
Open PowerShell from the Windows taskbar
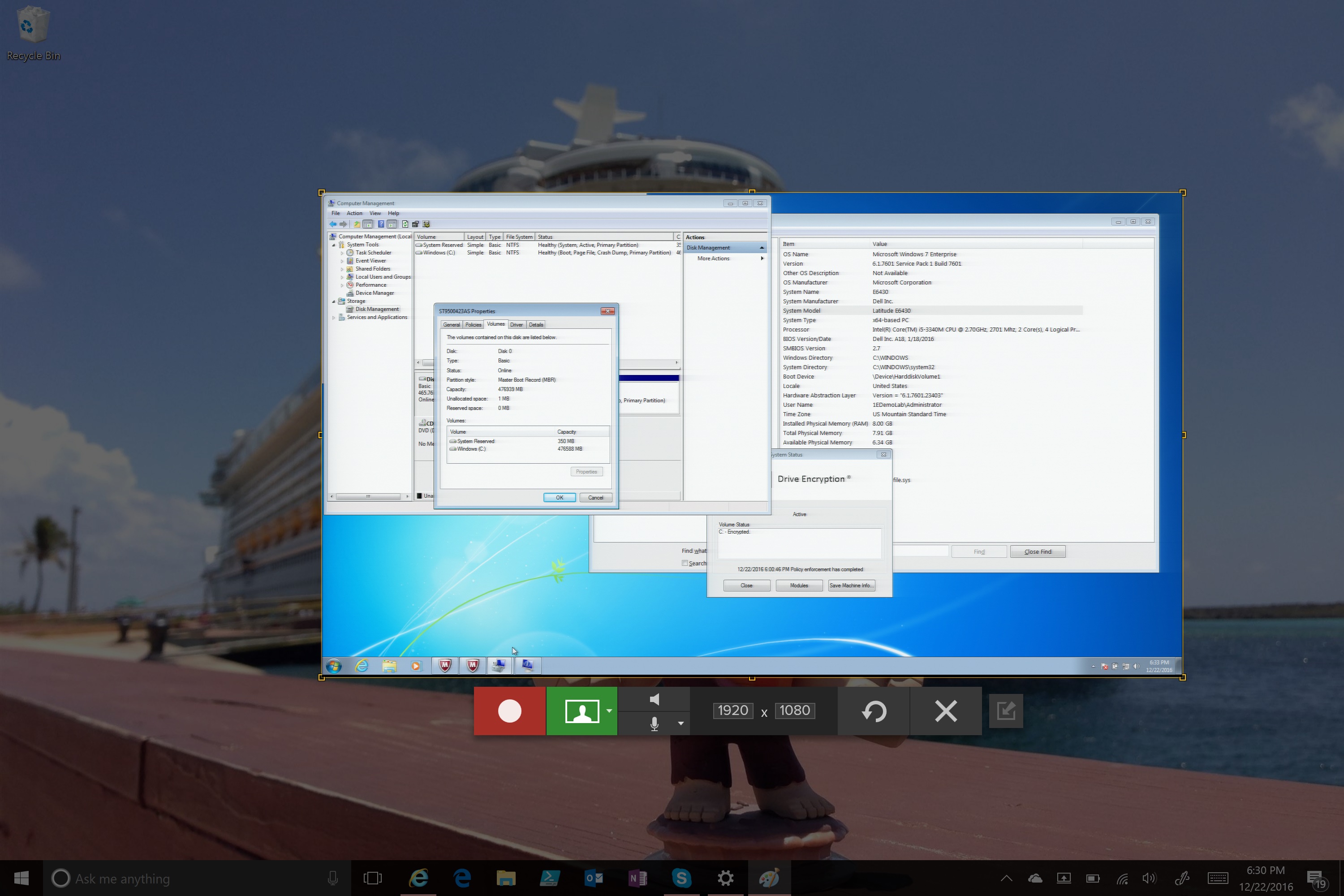point(549,878)
